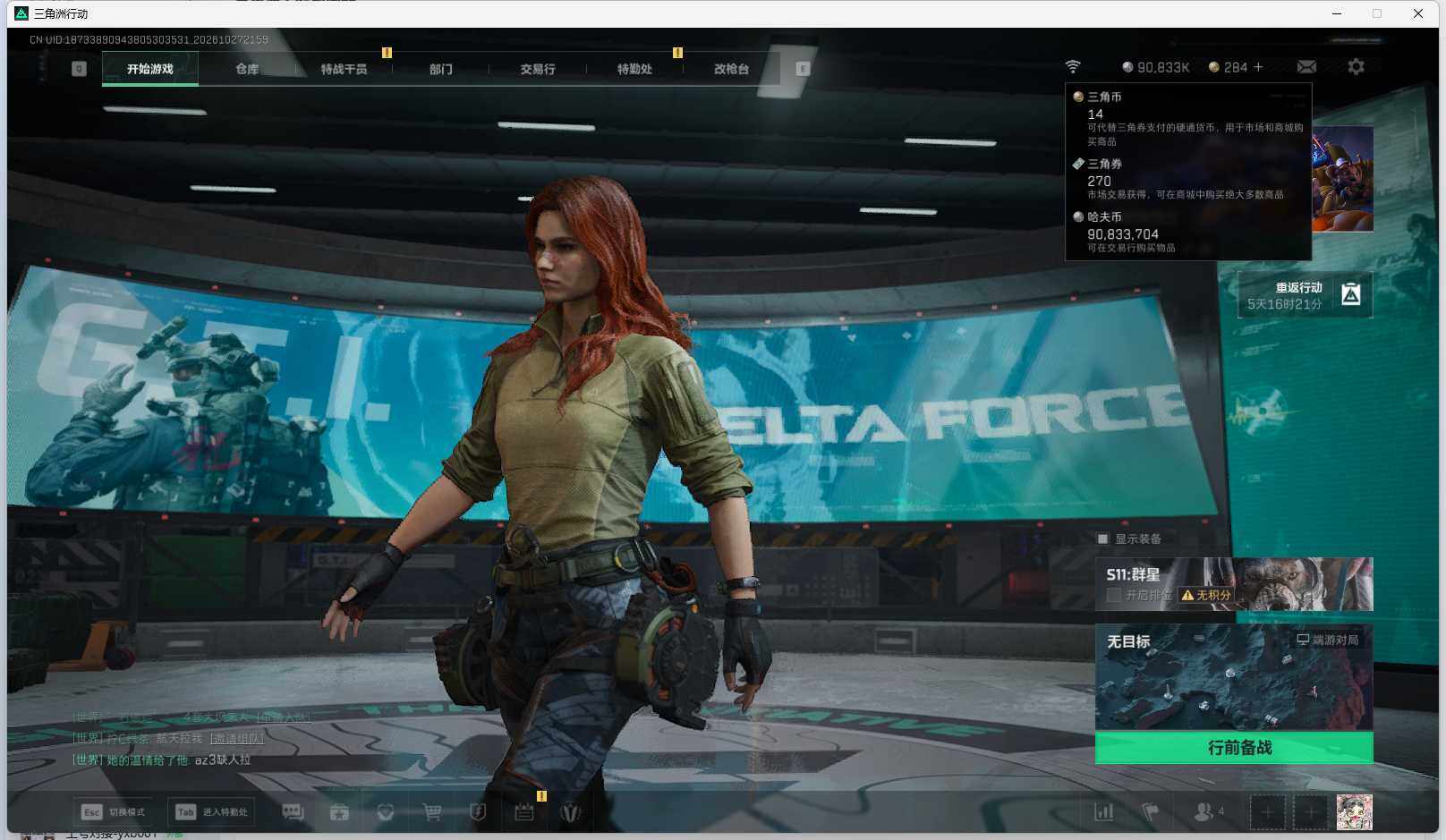Open the mail envelope icon
The image size is (1446, 840).
pos(1306,67)
